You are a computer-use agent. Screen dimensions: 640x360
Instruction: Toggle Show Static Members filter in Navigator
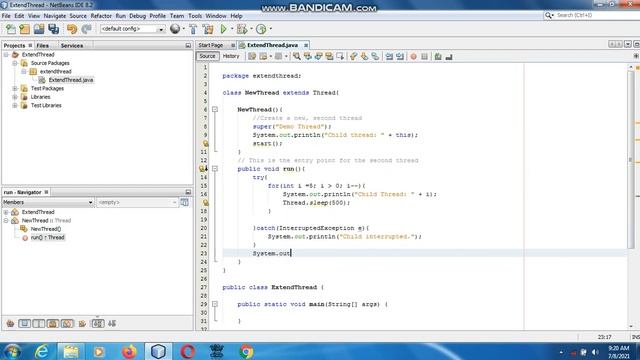click(x=39, y=324)
